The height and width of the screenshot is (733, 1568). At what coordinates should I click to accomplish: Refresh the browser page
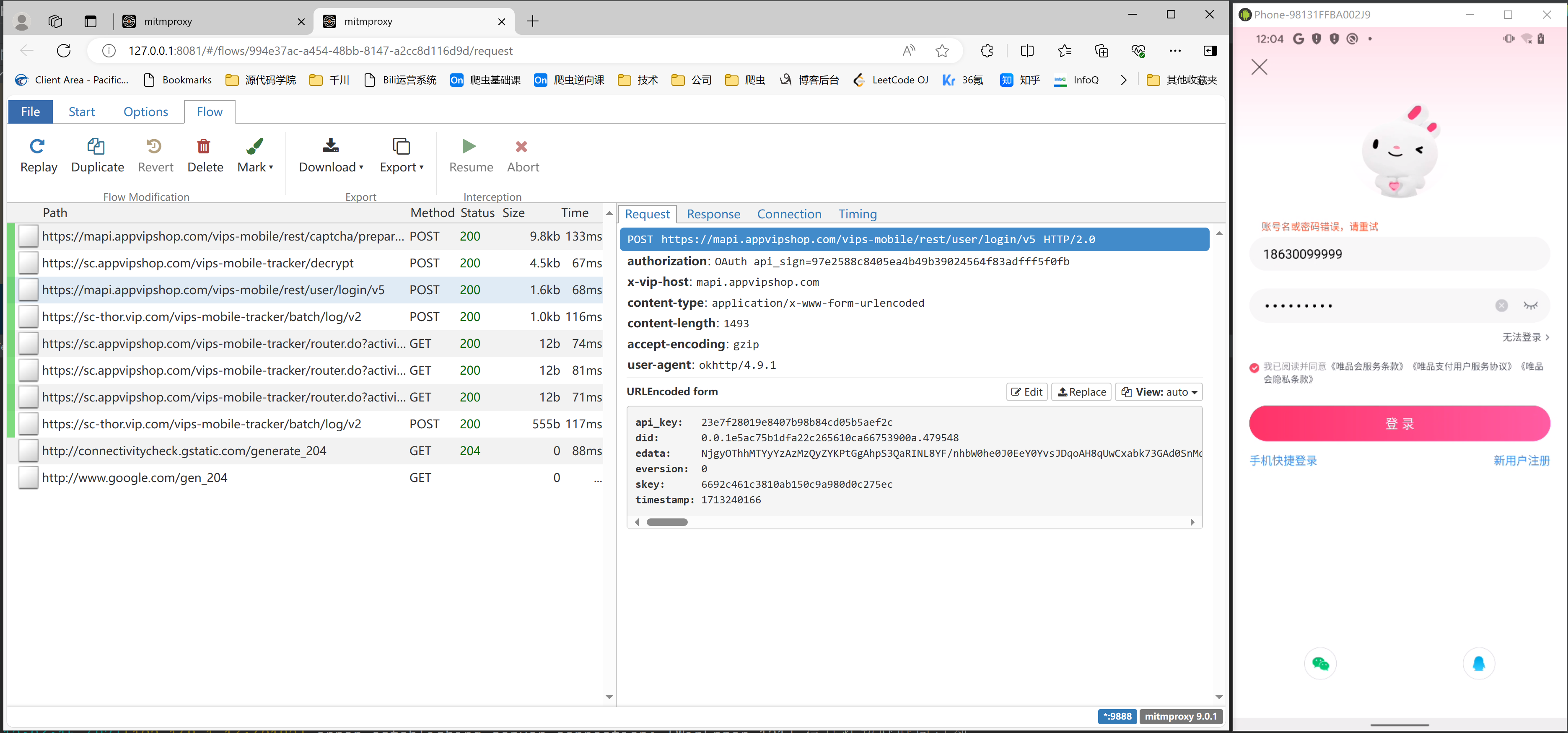click(64, 51)
